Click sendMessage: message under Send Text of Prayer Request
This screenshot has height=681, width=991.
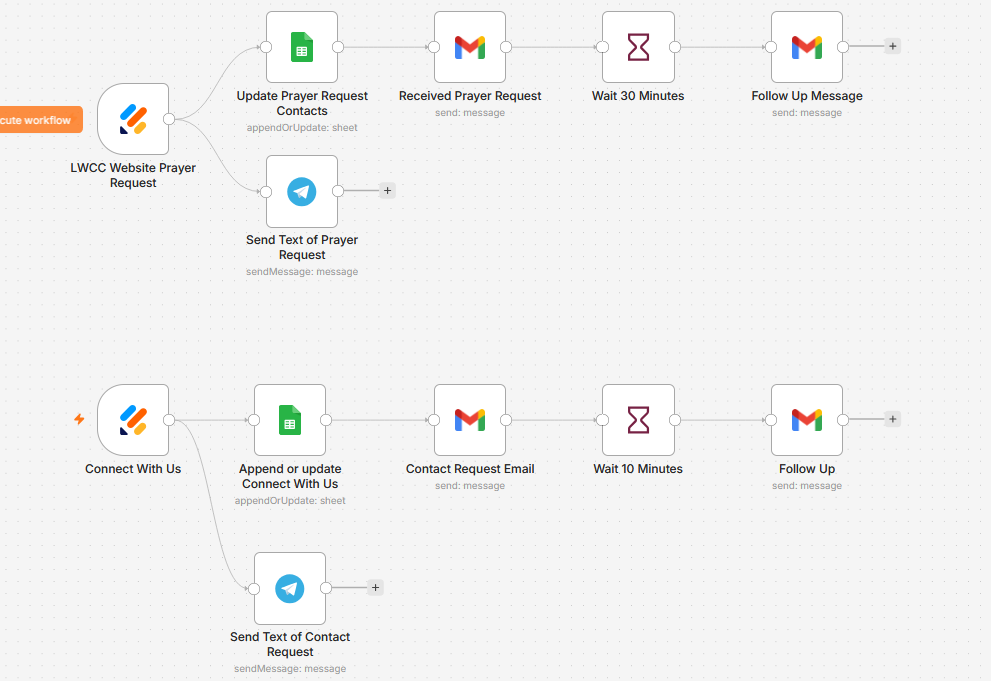click(302, 272)
